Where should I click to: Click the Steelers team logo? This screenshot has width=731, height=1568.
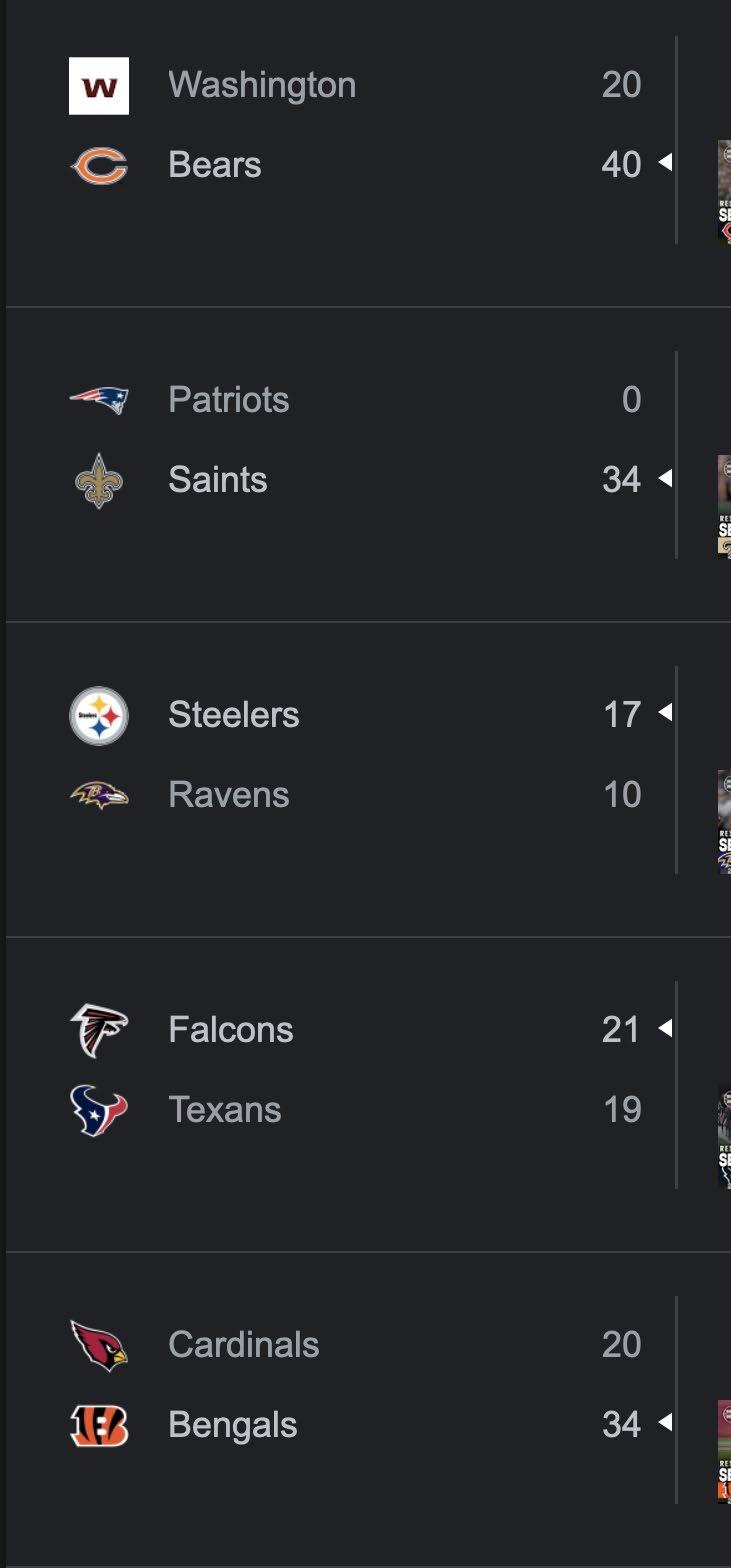(99, 716)
